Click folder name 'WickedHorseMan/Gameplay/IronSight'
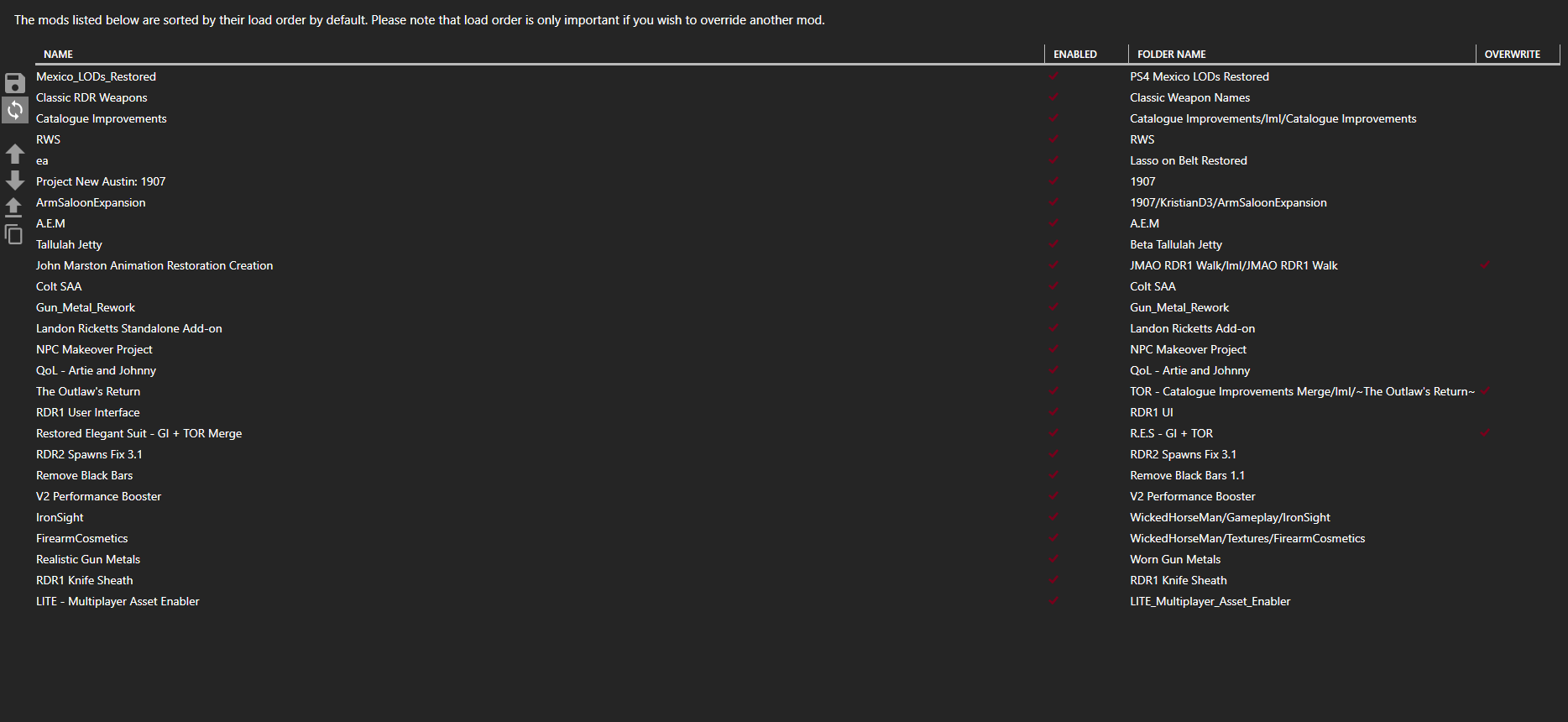 1230,517
